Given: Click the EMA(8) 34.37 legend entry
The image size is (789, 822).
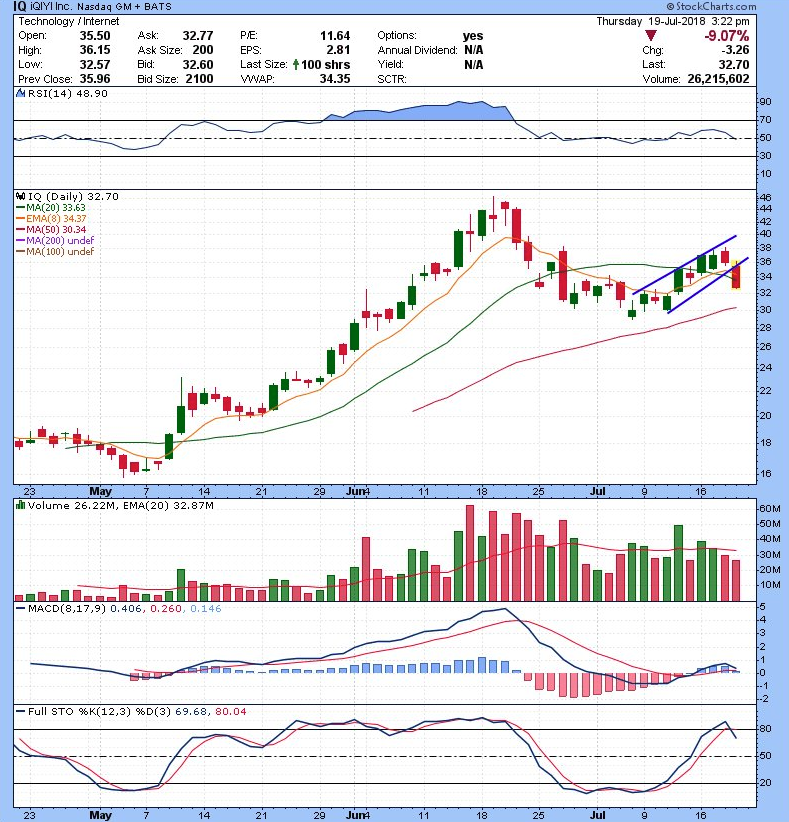Looking at the screenshot, I should coord(52,219).
